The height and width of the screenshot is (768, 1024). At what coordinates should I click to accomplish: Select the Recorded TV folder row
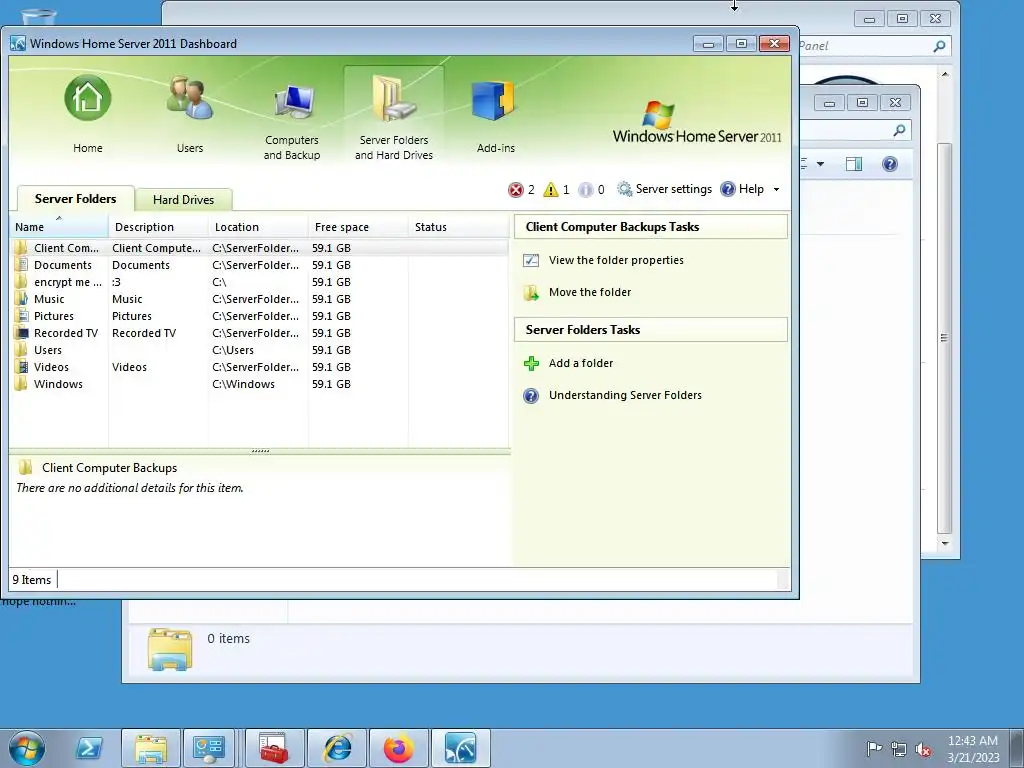pos(259,333)
